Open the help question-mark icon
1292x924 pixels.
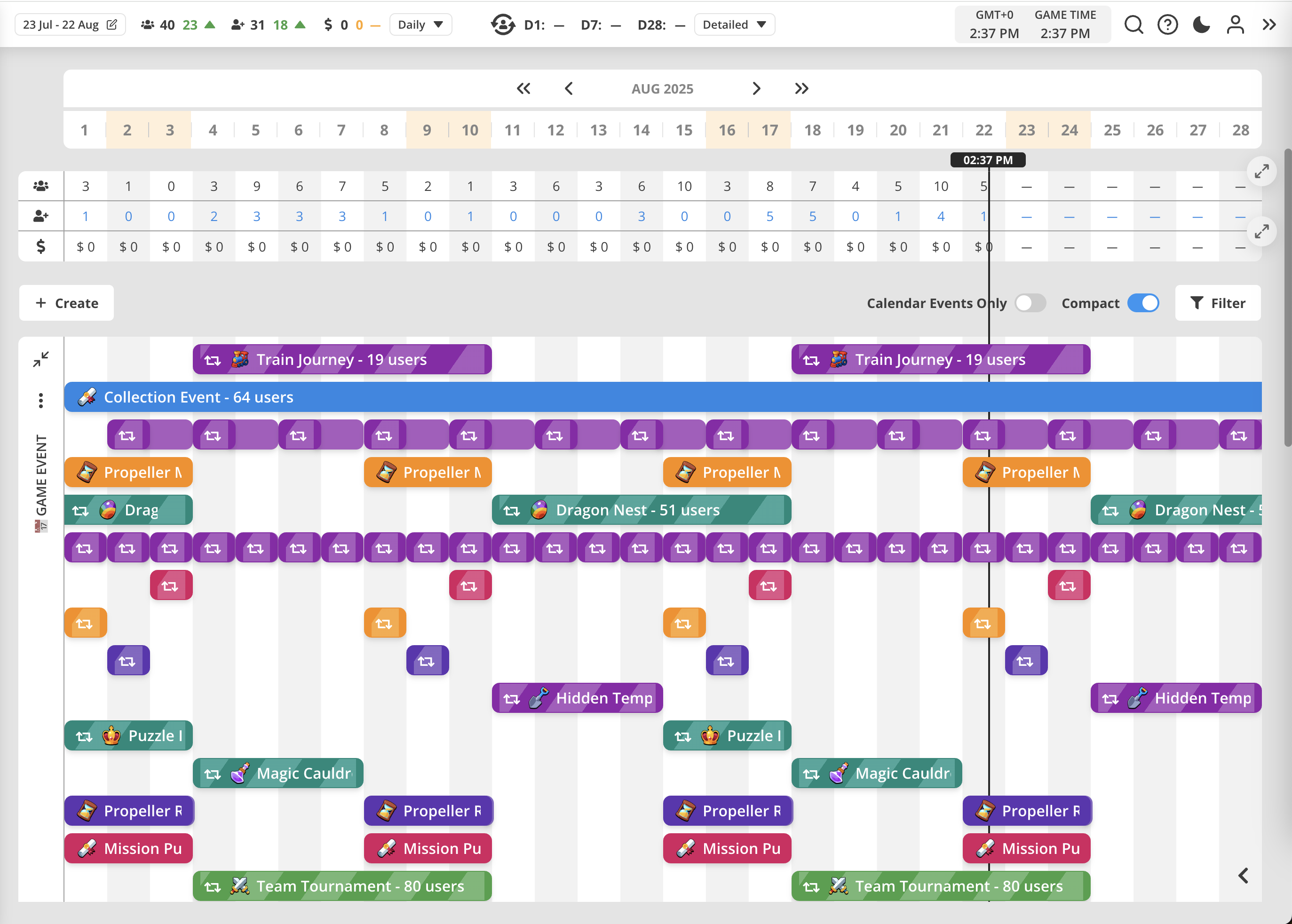(x=1167, y=24)
